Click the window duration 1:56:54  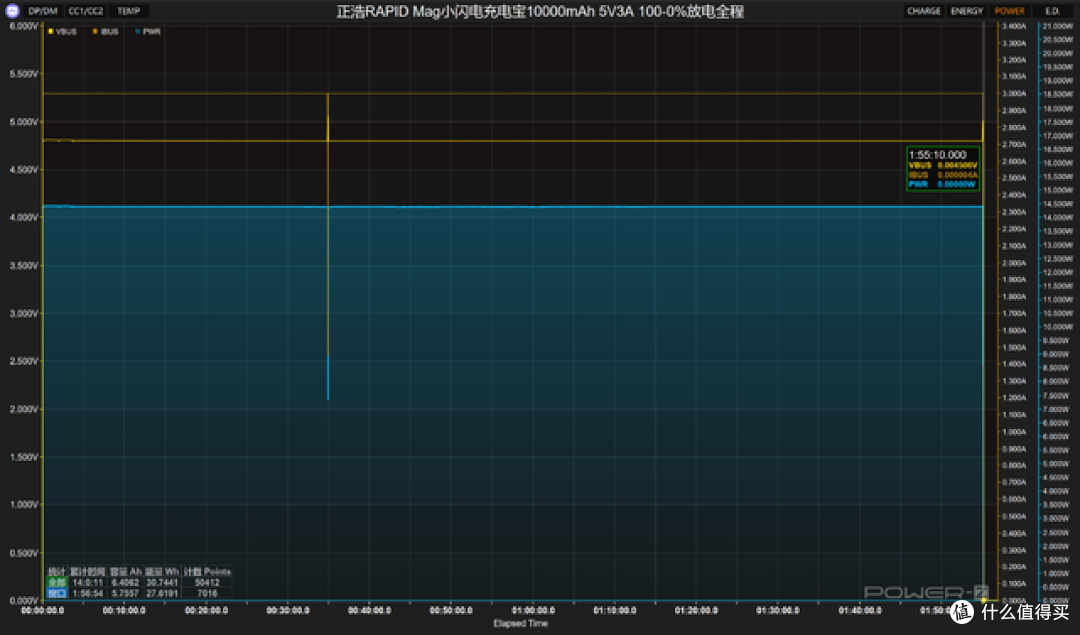(x=87, y=593)
